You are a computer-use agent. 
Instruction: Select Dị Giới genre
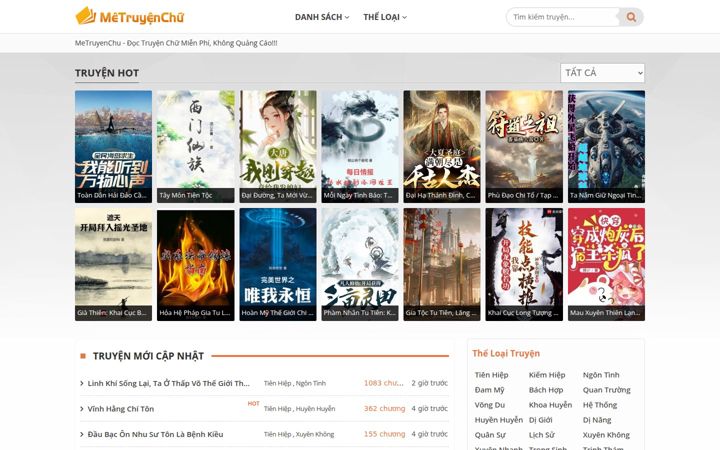pyautogui.click(x=540, y=420)
